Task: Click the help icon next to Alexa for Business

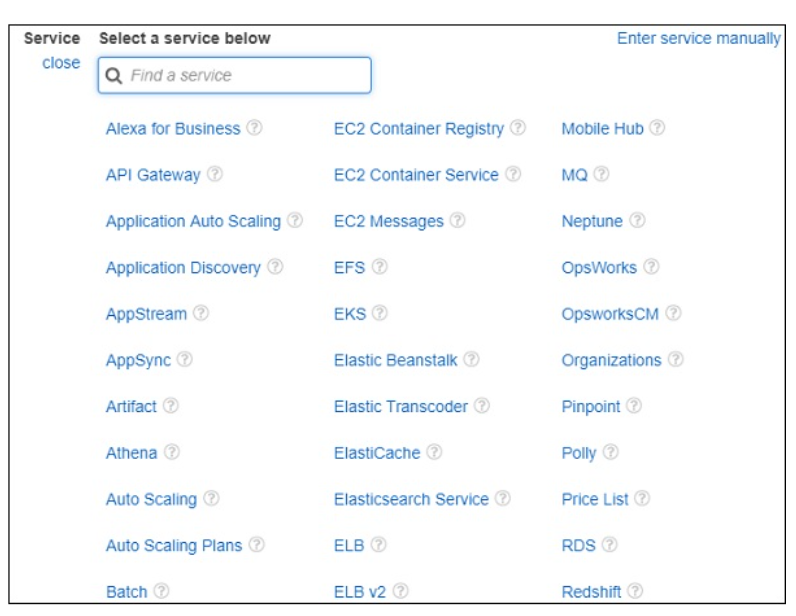Action: click(x=255, y=129)
